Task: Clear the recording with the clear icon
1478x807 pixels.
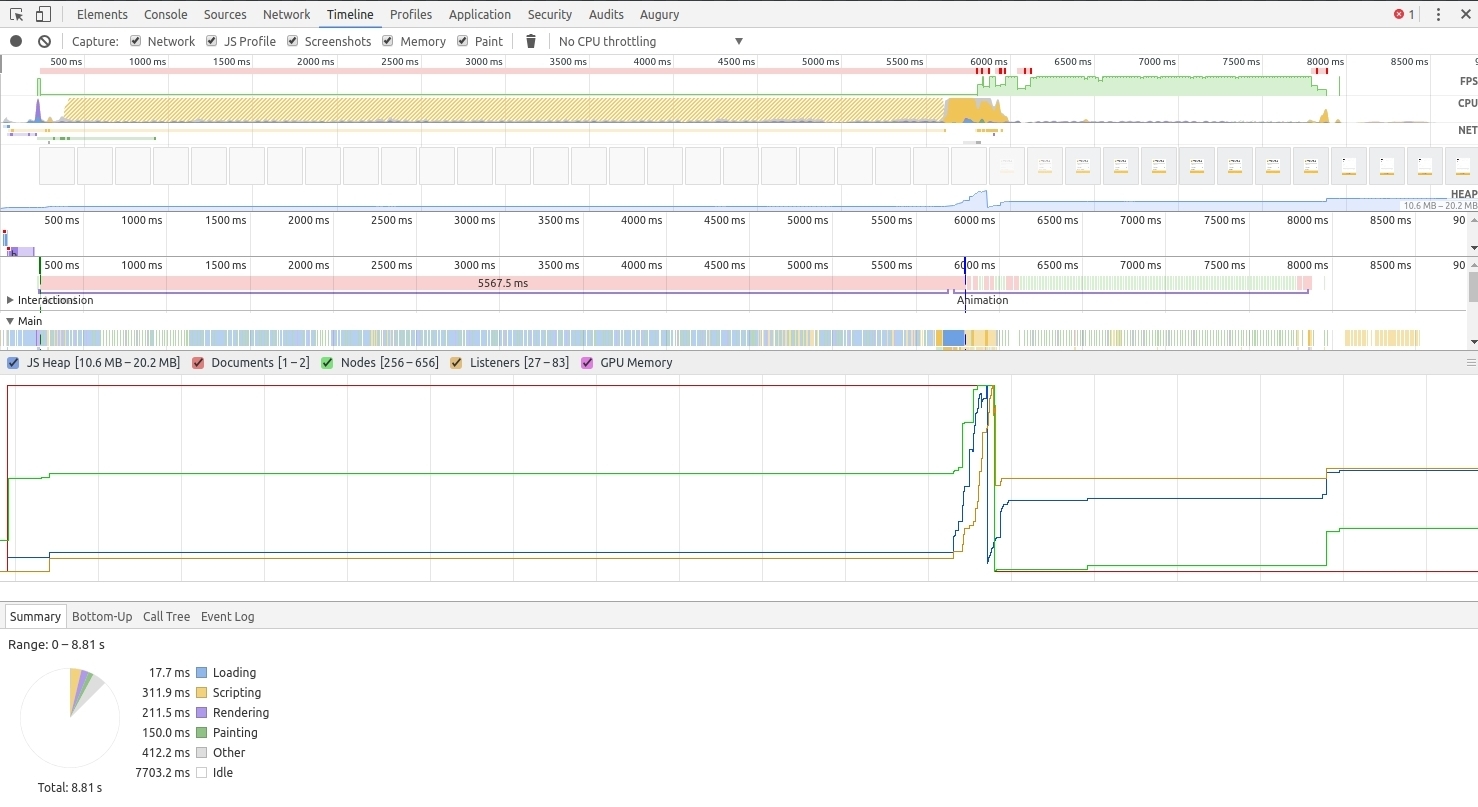Action: tap(44, 41)
